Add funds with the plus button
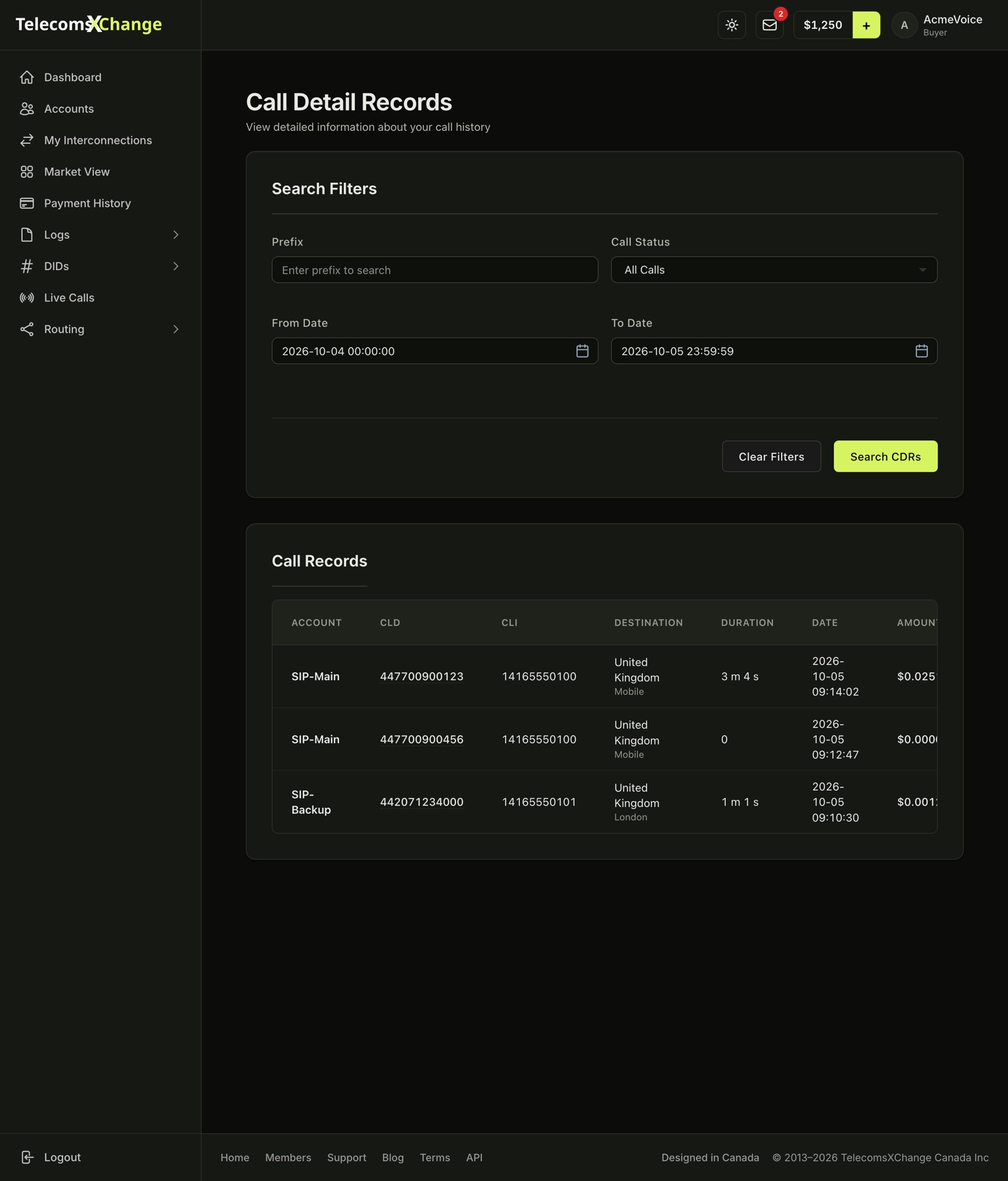The image size is (1008, 1181). (866, 25)
